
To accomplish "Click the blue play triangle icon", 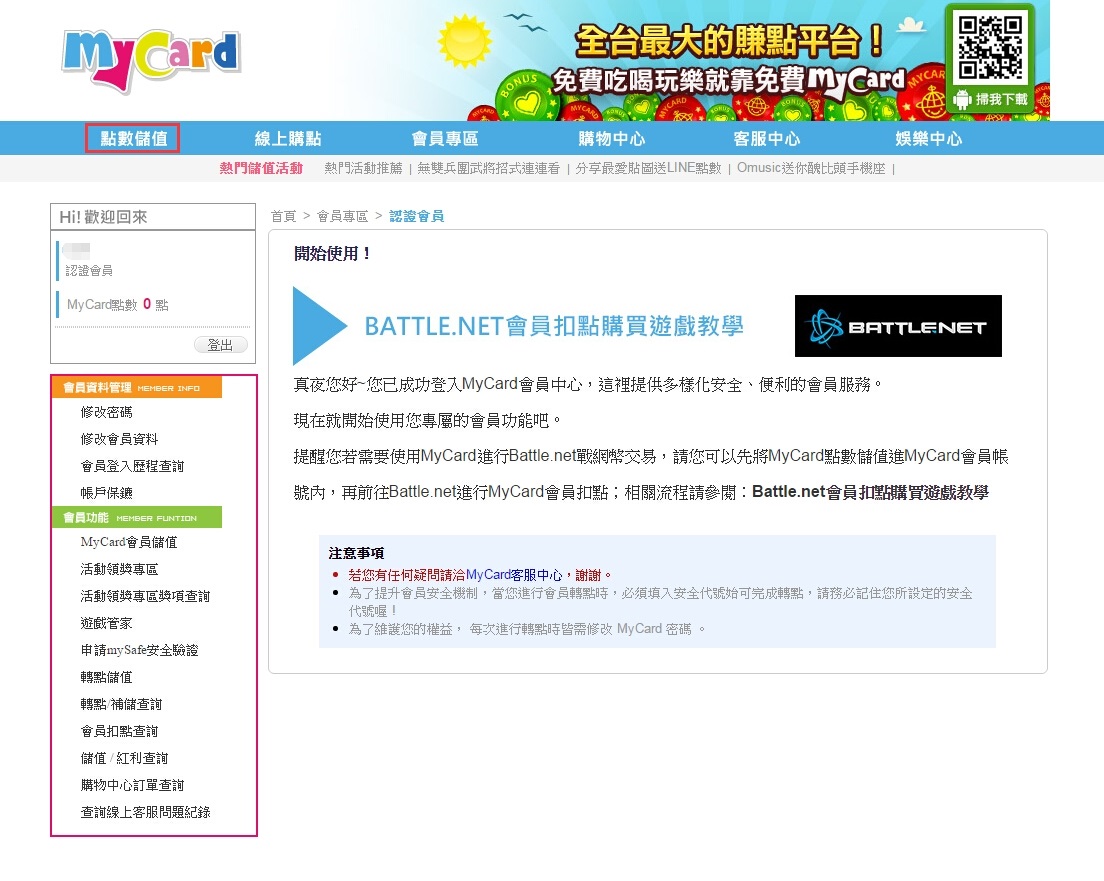I will pos(320,325).
